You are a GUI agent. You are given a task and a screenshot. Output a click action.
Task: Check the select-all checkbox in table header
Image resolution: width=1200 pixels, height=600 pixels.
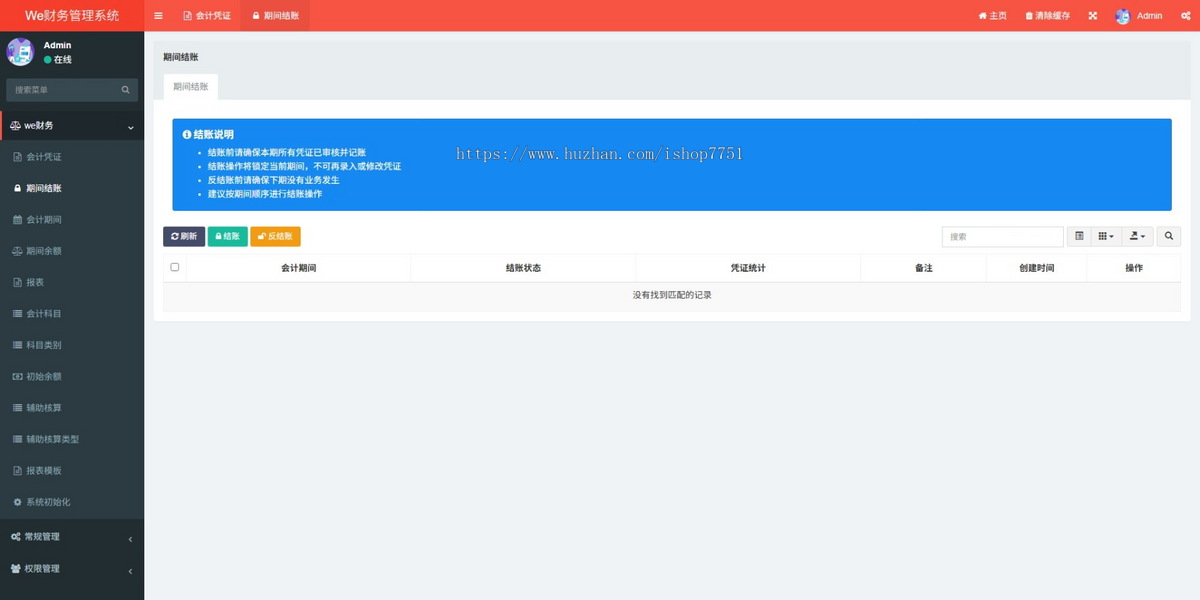(x=175, y=267)
